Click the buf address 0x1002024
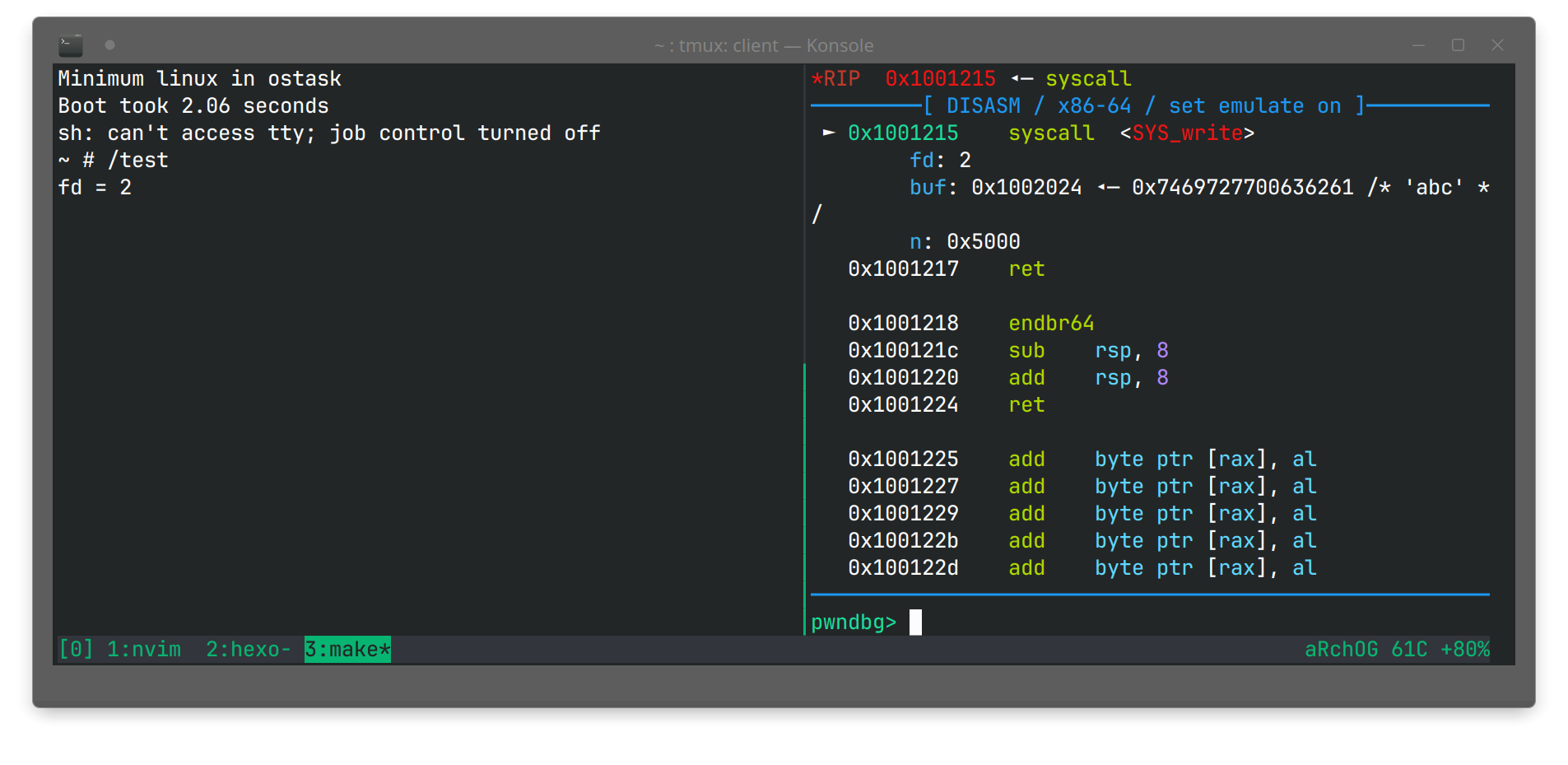The height and width of the screenshot is (765, 1568). tap(1026, 187)
